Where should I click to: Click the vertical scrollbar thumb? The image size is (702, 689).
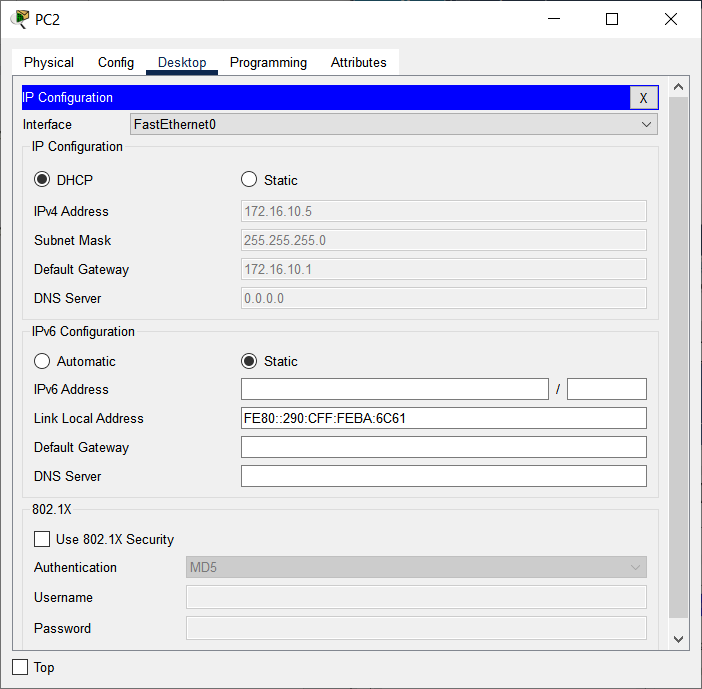pos(678,357)
